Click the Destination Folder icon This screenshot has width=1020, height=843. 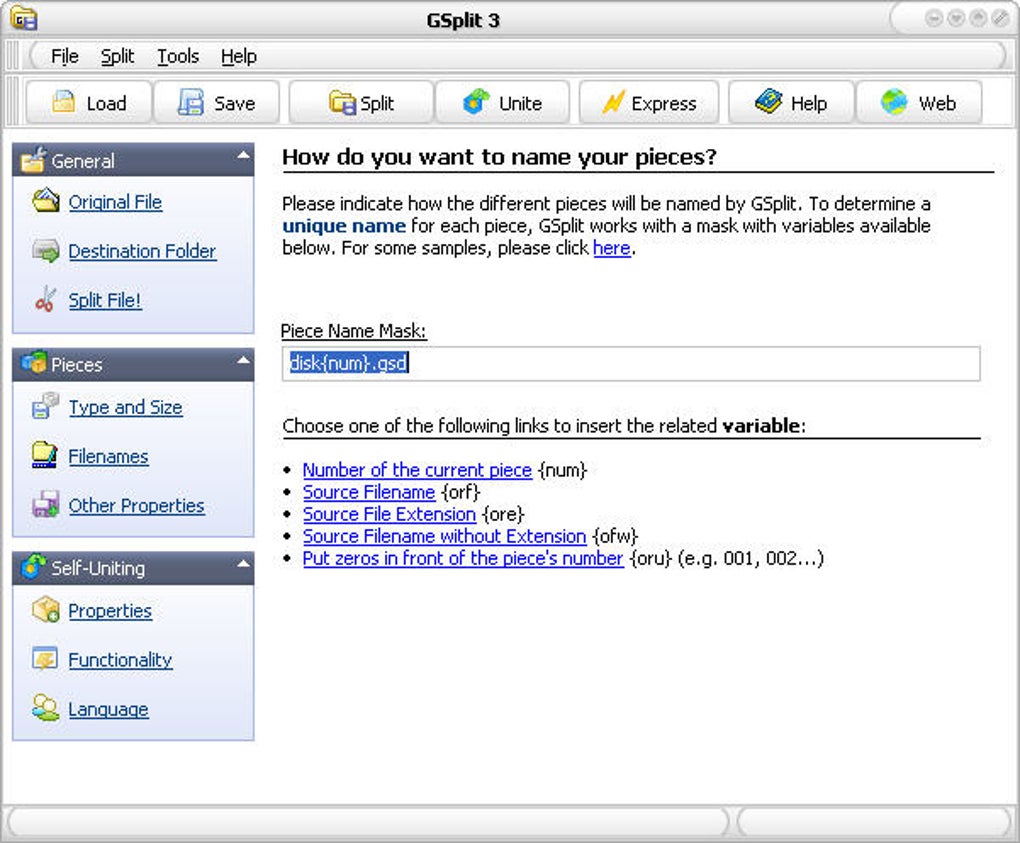pyautogui.click(x=45, y=251)
